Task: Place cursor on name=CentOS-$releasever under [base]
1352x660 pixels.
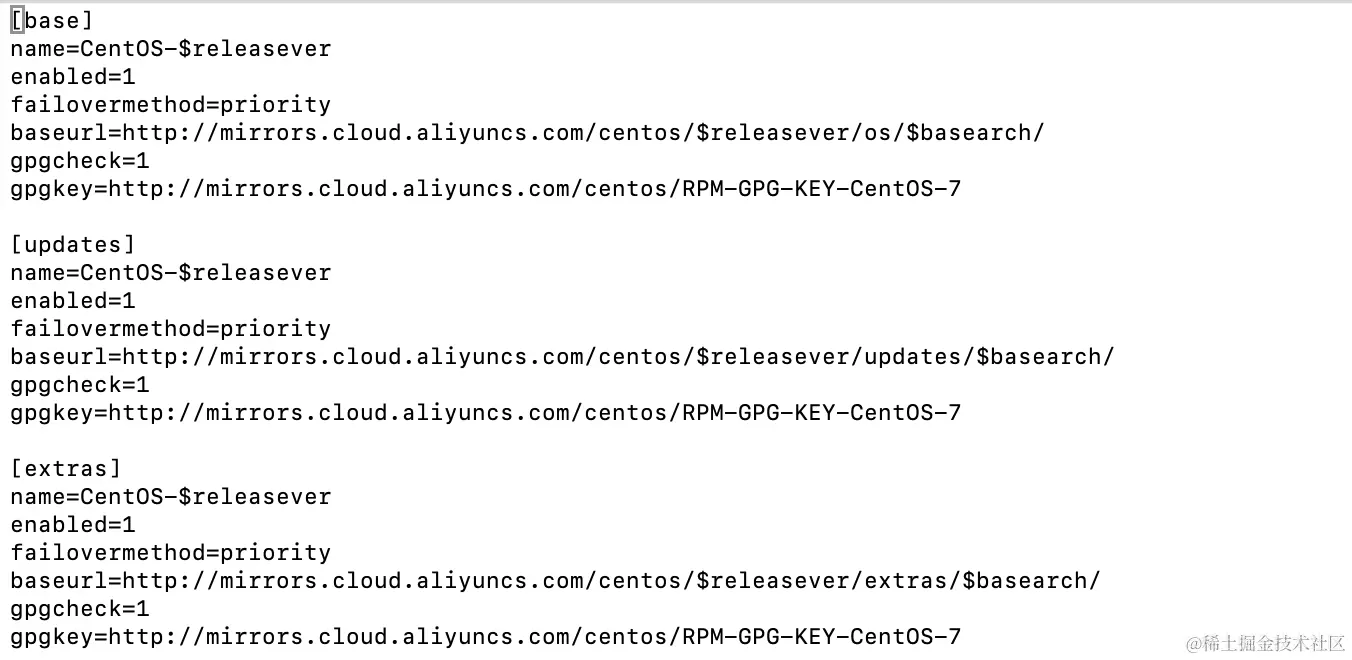Action: 170,49
